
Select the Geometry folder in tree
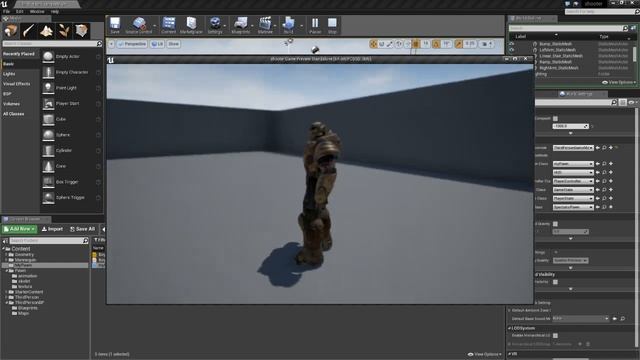click(x=24, y=254)
